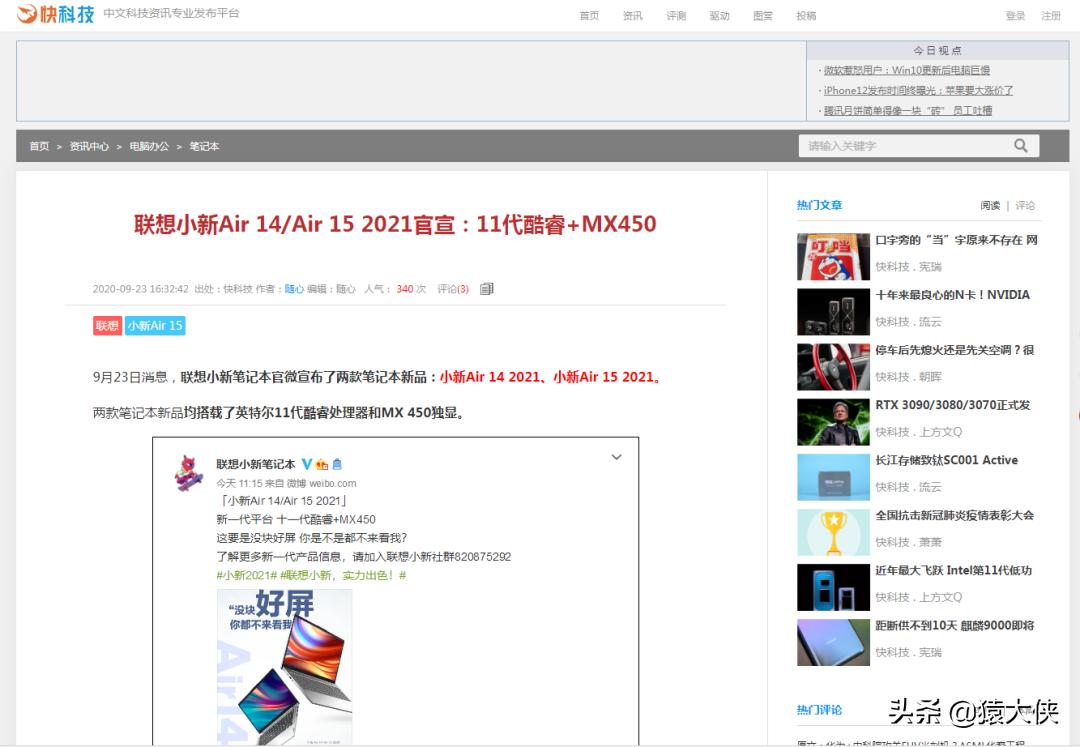Open thumbnail for 口字旁的“当”字 article
This screenshot has height=747, width=1080.
point(833,257)
